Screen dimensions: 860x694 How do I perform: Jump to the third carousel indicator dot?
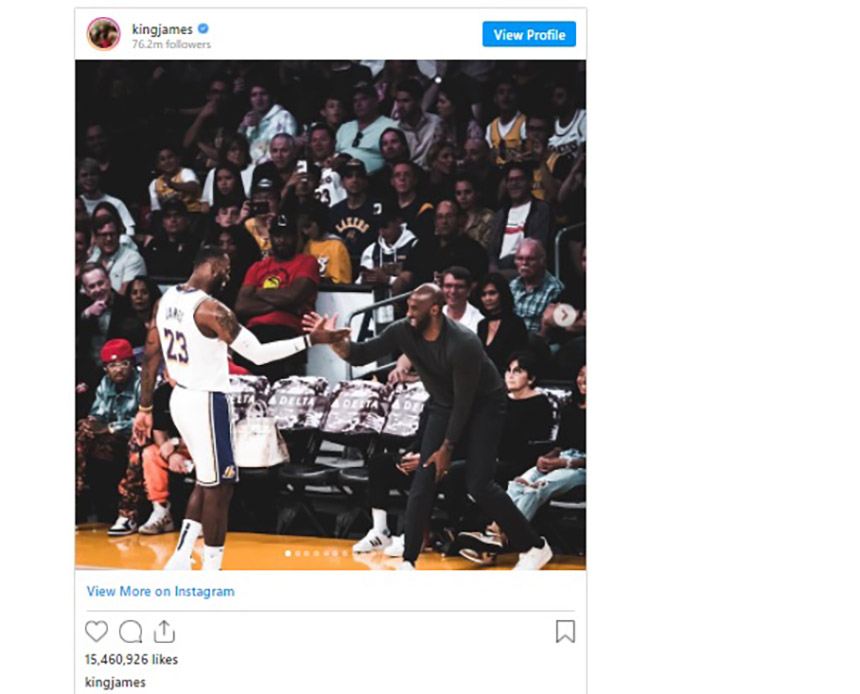click(307, 554)
